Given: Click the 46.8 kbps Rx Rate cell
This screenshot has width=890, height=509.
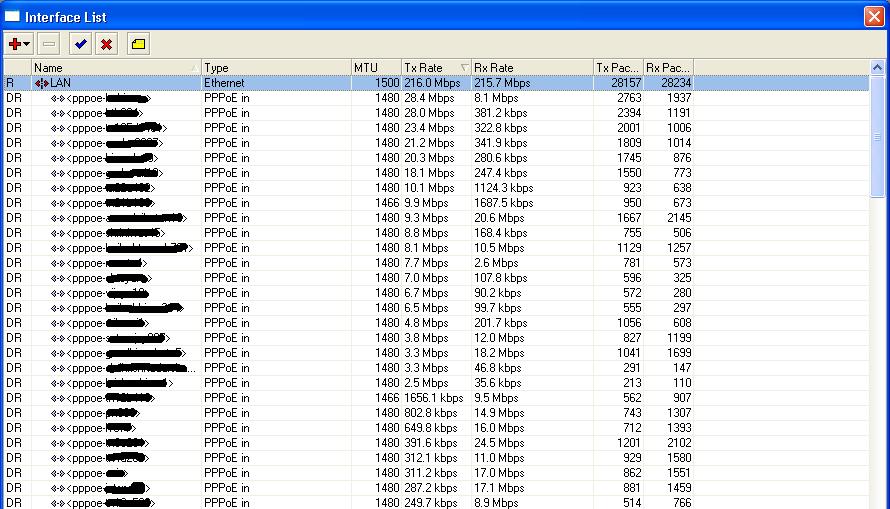Looking at the screenshot, I should pos(497,368).
